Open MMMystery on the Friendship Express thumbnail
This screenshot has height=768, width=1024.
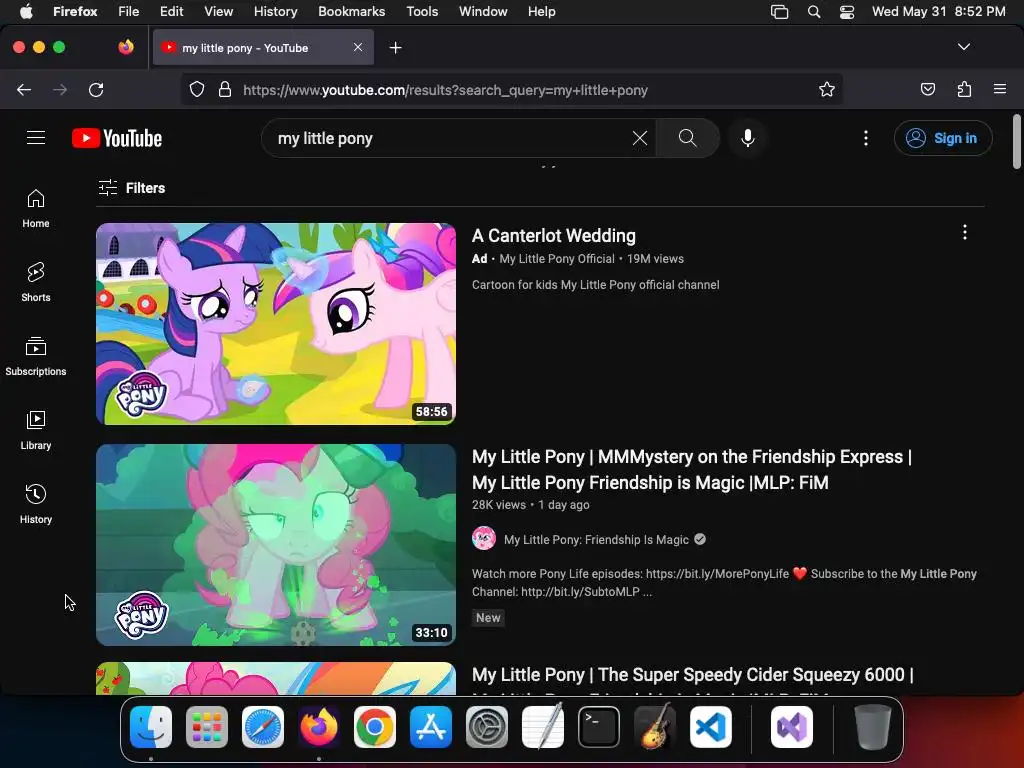pyautogui.click(x=276, y=545)
